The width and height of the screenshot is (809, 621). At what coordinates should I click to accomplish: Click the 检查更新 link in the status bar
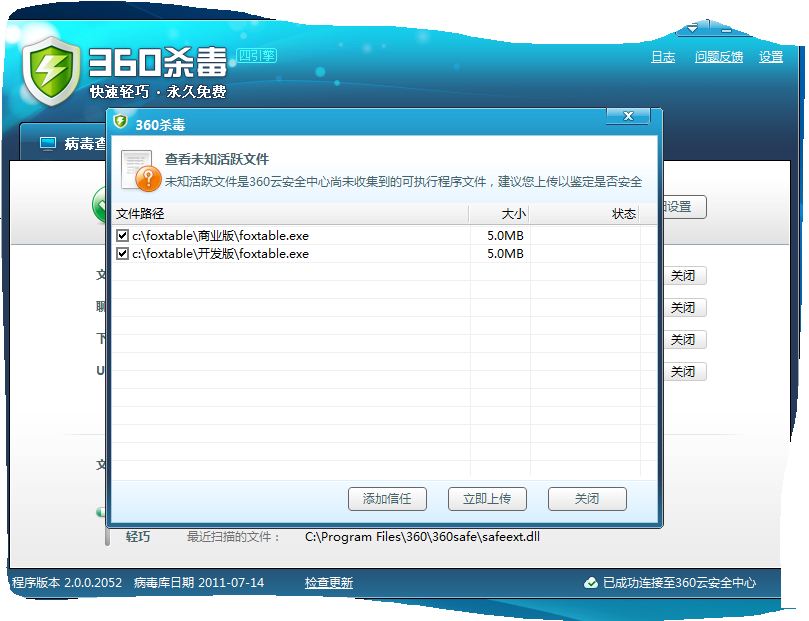(329, 583)
